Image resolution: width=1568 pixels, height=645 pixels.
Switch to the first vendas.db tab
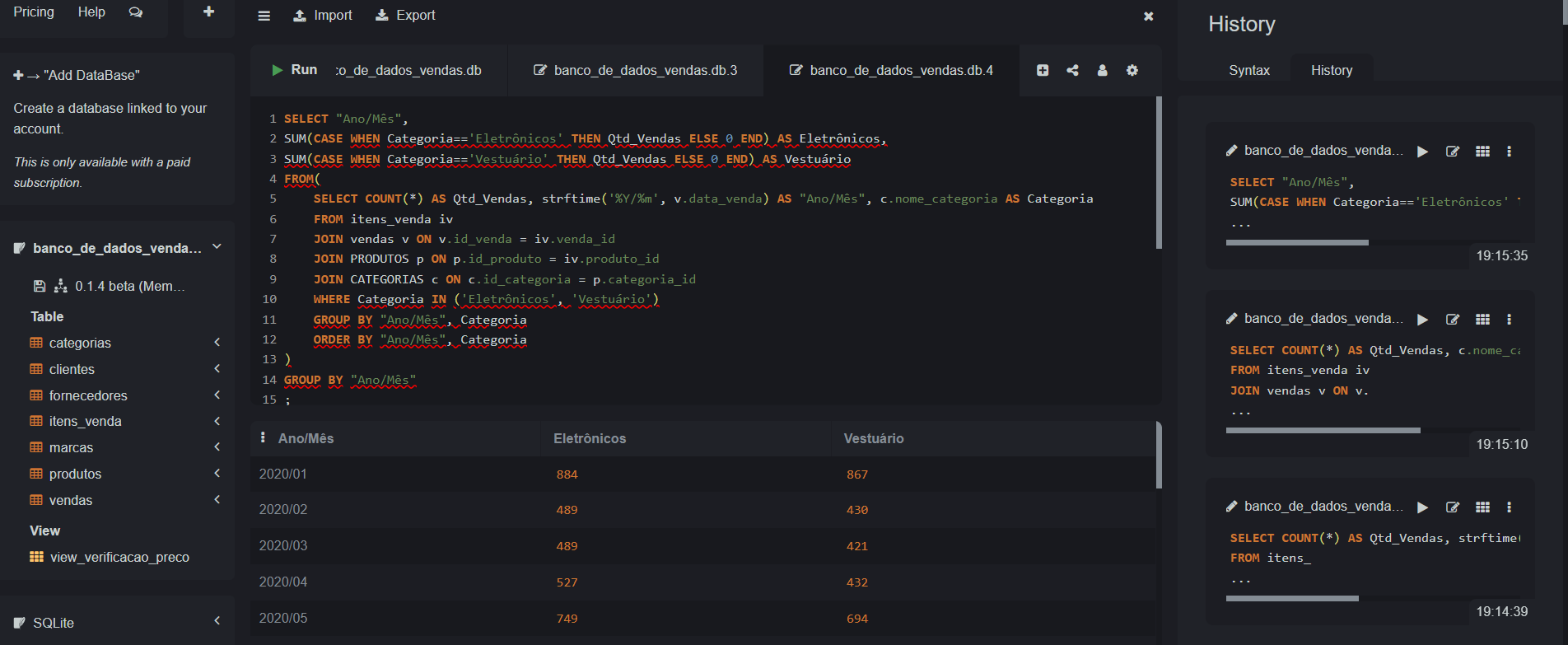point(408,71)
